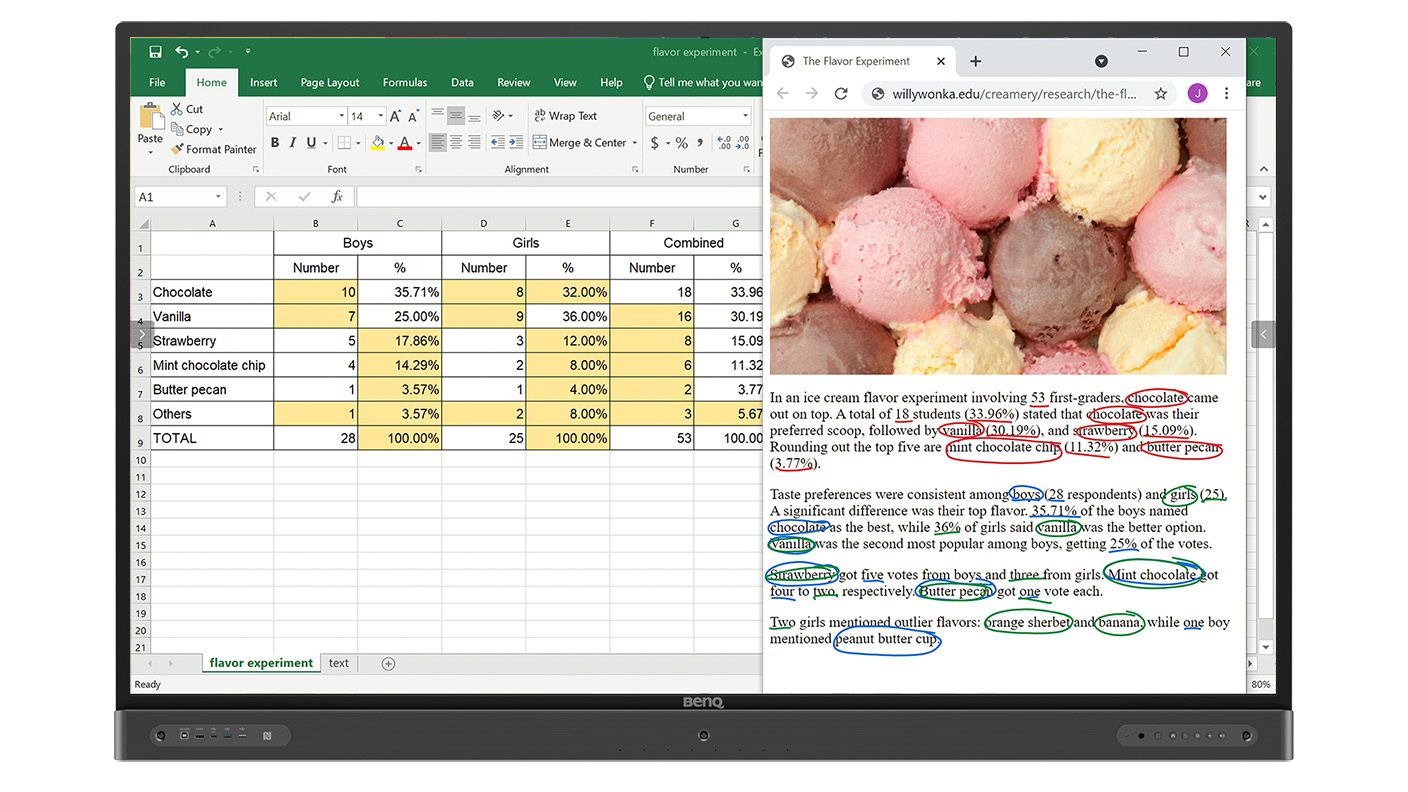The width and height of the screenshot is (1408, 792).
Task: Toggle italic formatting on
Action: (291, 143)
